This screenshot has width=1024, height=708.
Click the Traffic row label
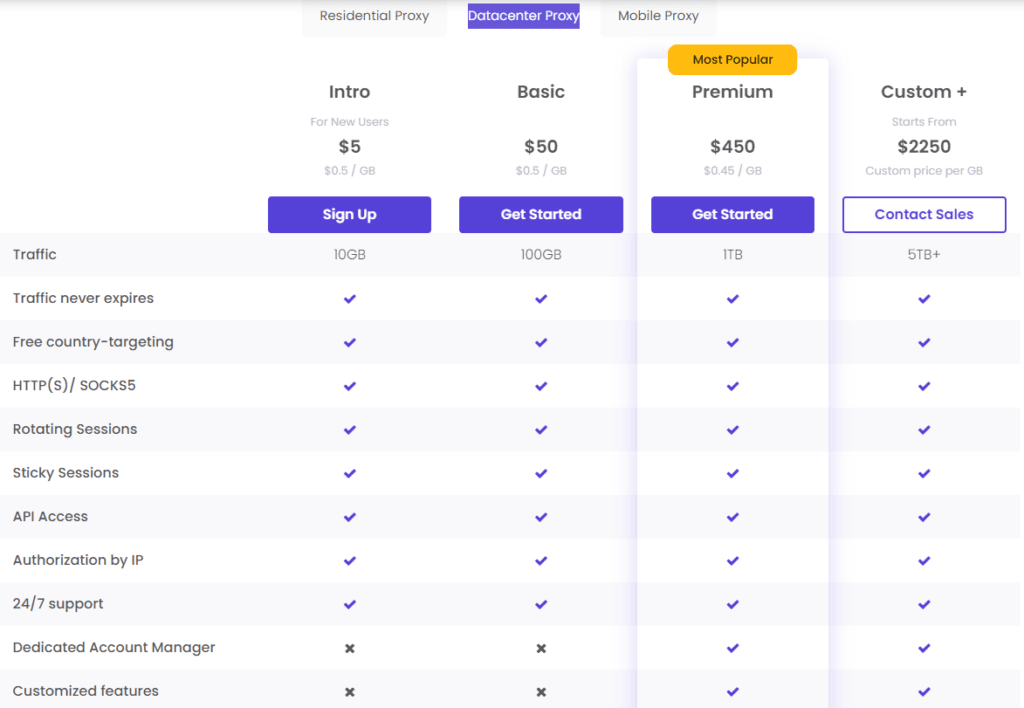click(x=35, y=255)
